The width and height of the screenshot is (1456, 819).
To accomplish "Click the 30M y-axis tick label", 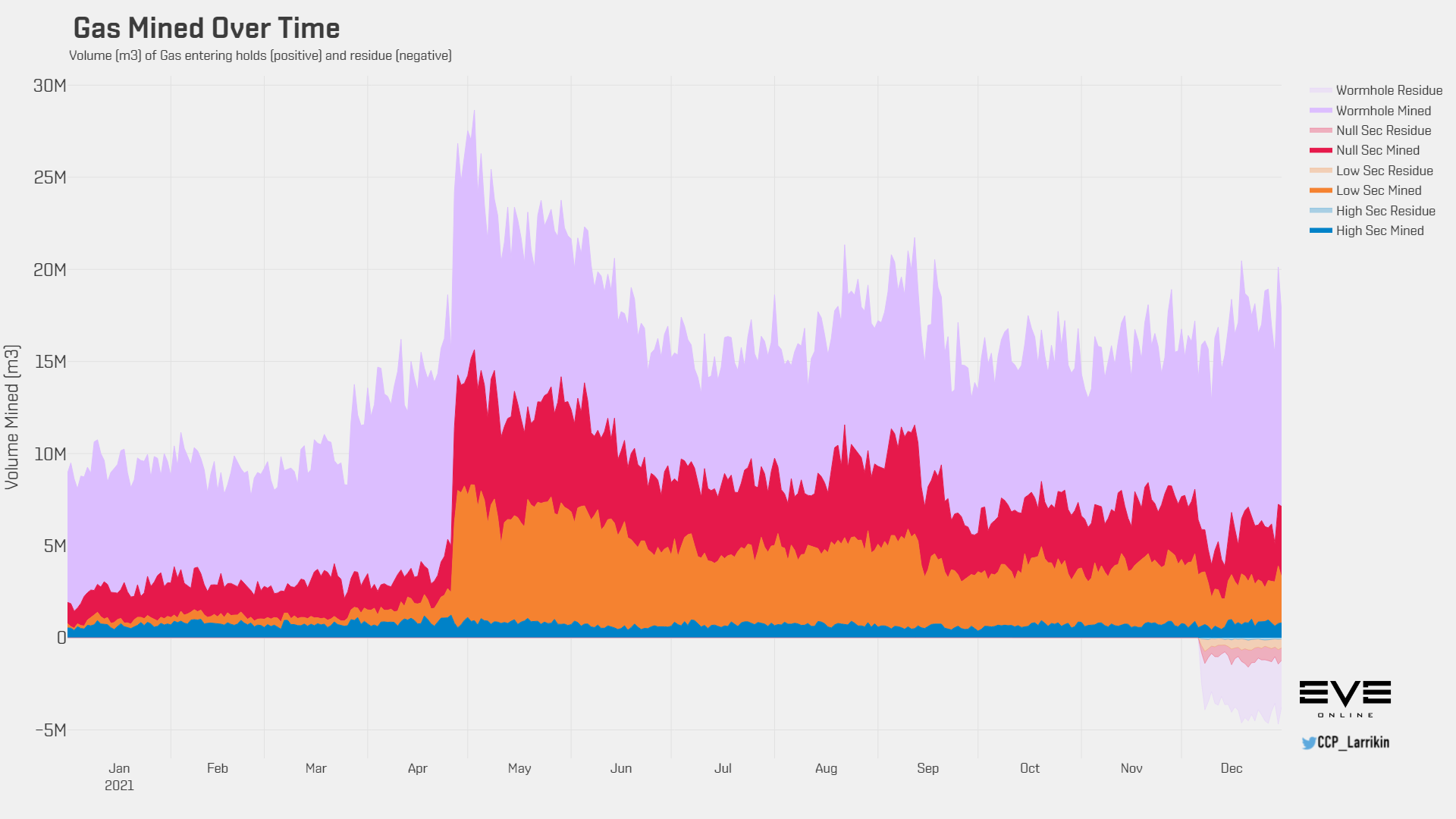I will [x=49, y=86].
